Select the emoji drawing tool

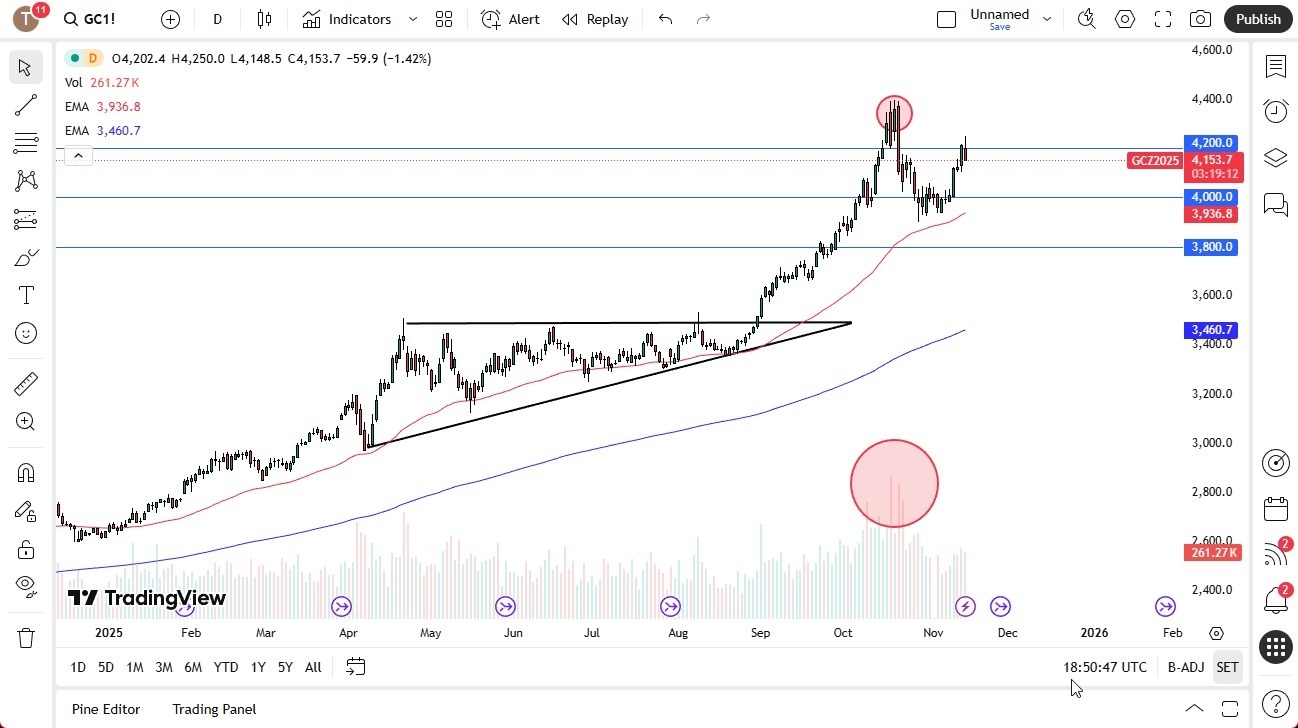pos(26,332)
